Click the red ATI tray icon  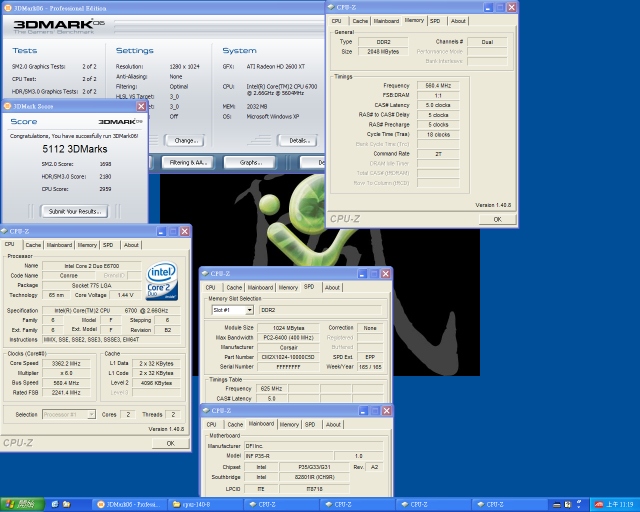pyautogui.click(x=599, y=505)
